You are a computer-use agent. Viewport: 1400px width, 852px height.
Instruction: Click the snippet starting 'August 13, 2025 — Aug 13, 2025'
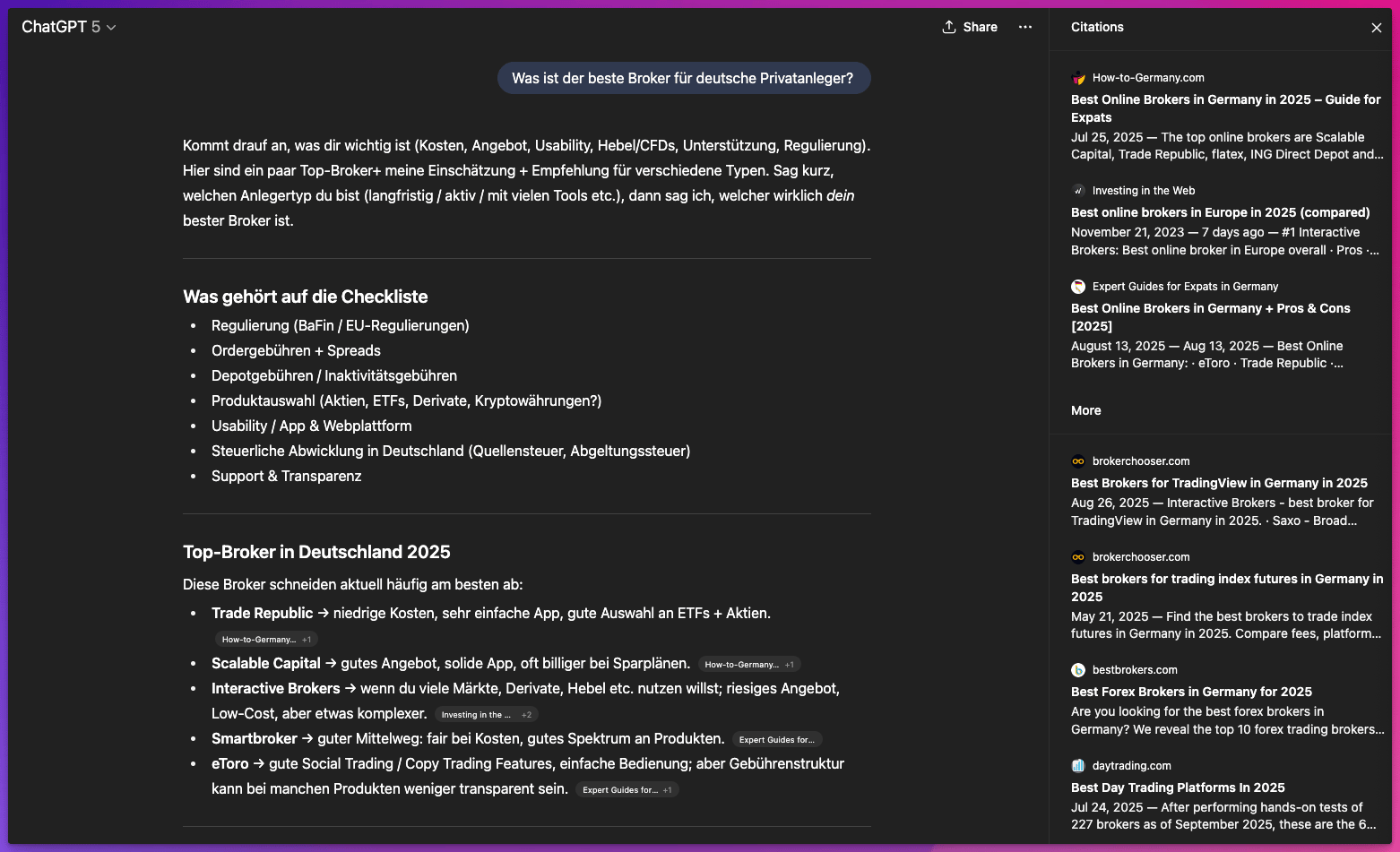click(1207, 355)
